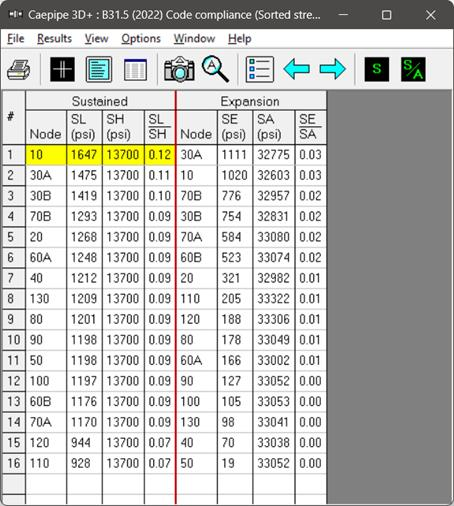Open the black crosshair graphics window icon

point(62,69)
